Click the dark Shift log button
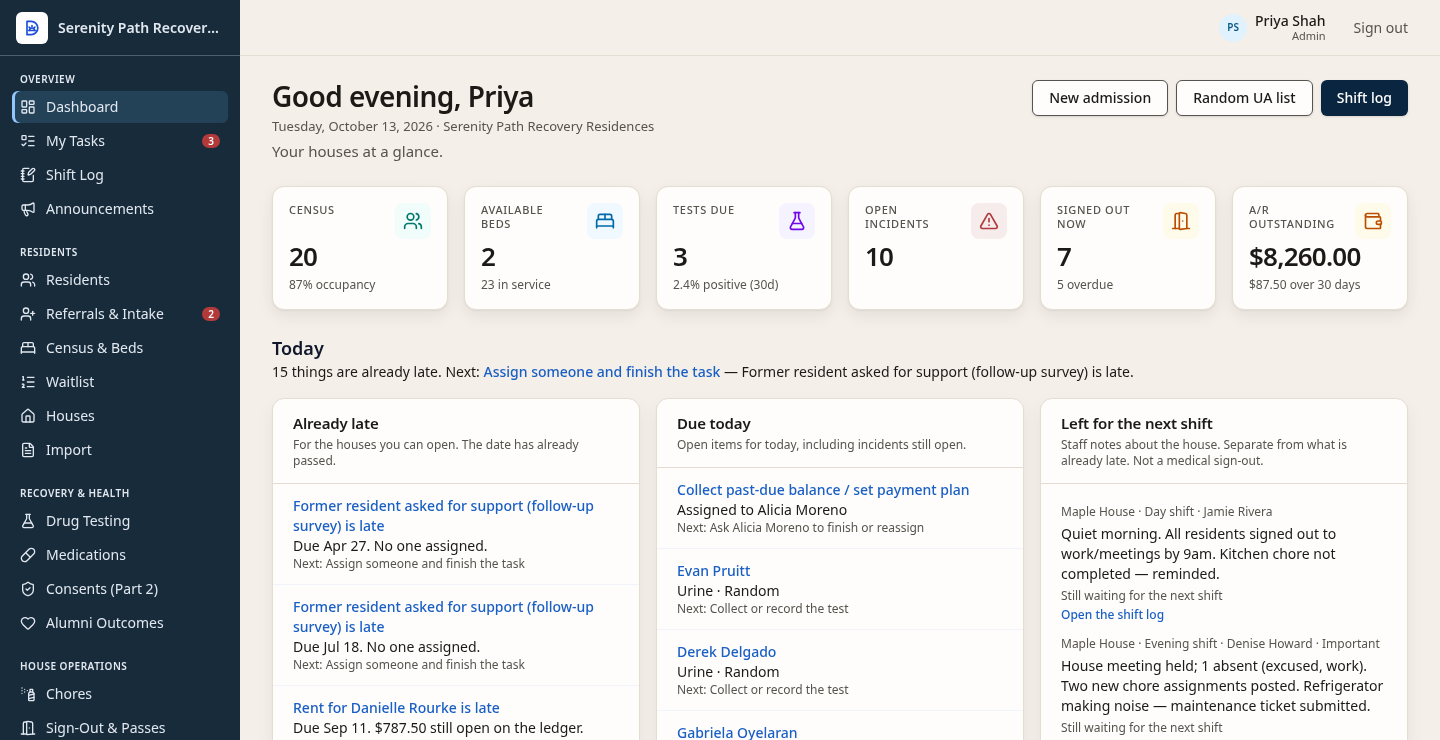Image resolution: width=1440 pixels, height=740 pixels. [x=1364, y=98]
